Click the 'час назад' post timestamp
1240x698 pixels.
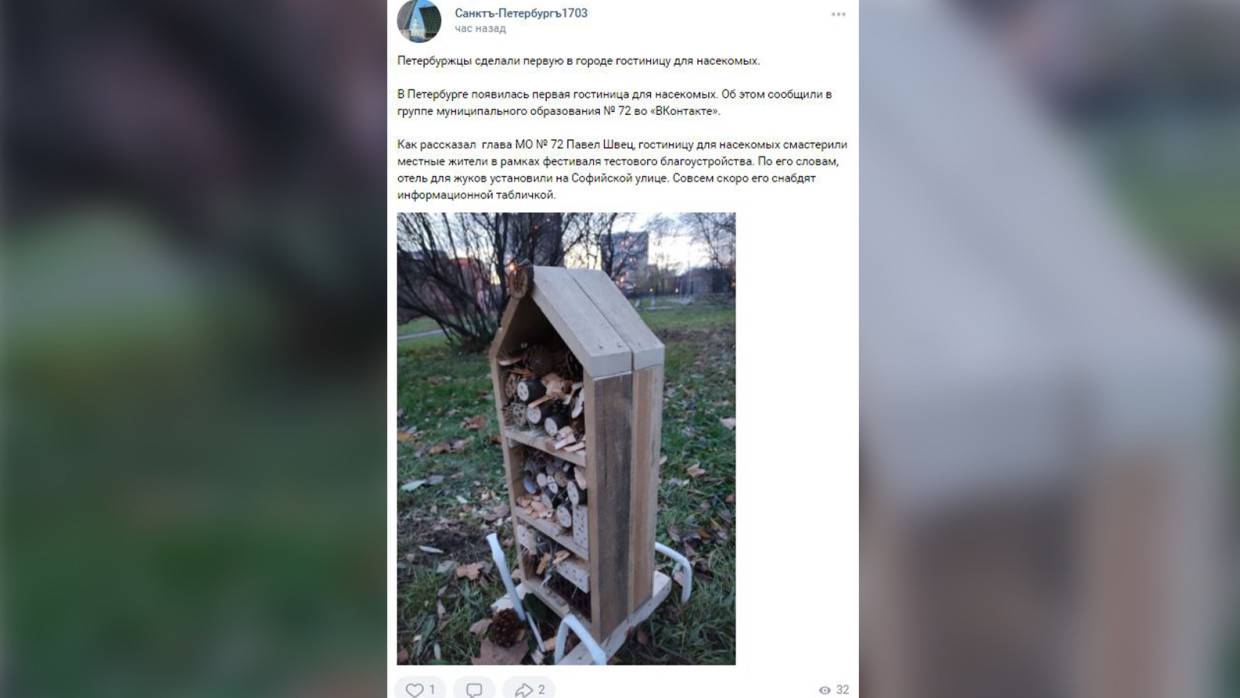pos(480,29)
